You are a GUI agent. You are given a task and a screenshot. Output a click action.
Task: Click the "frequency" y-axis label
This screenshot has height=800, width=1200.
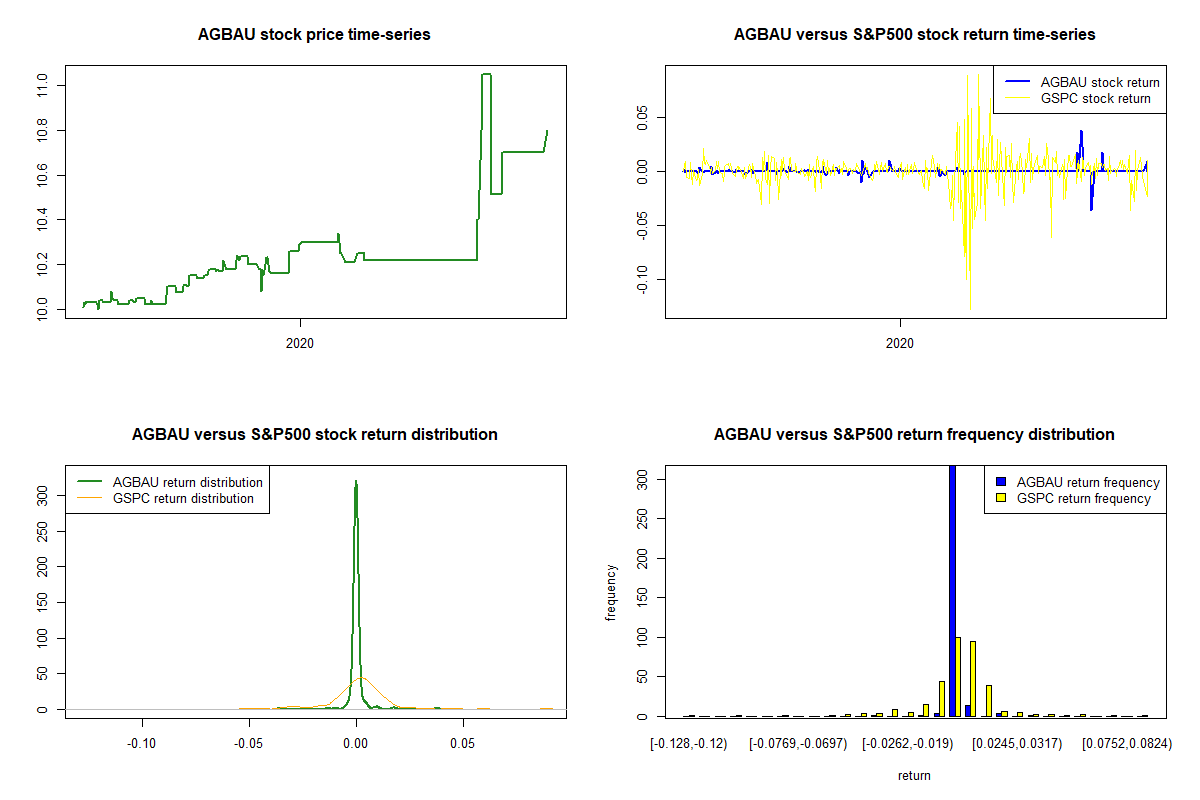pyautogui.click(x=612, y=592)
